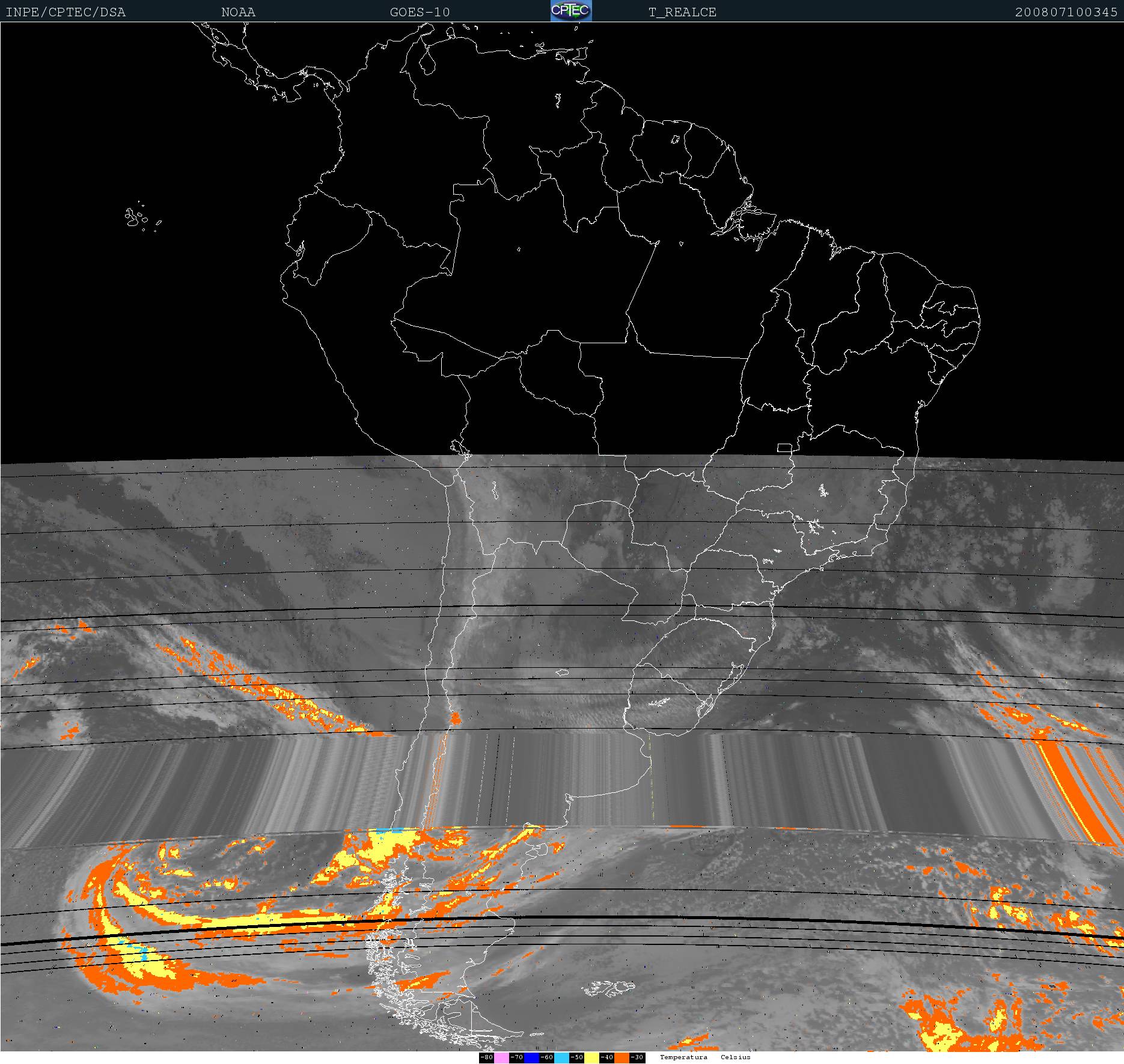
Task: Click the small Distrito Federal rectangle in Brazil
Action: pos(784,447)
